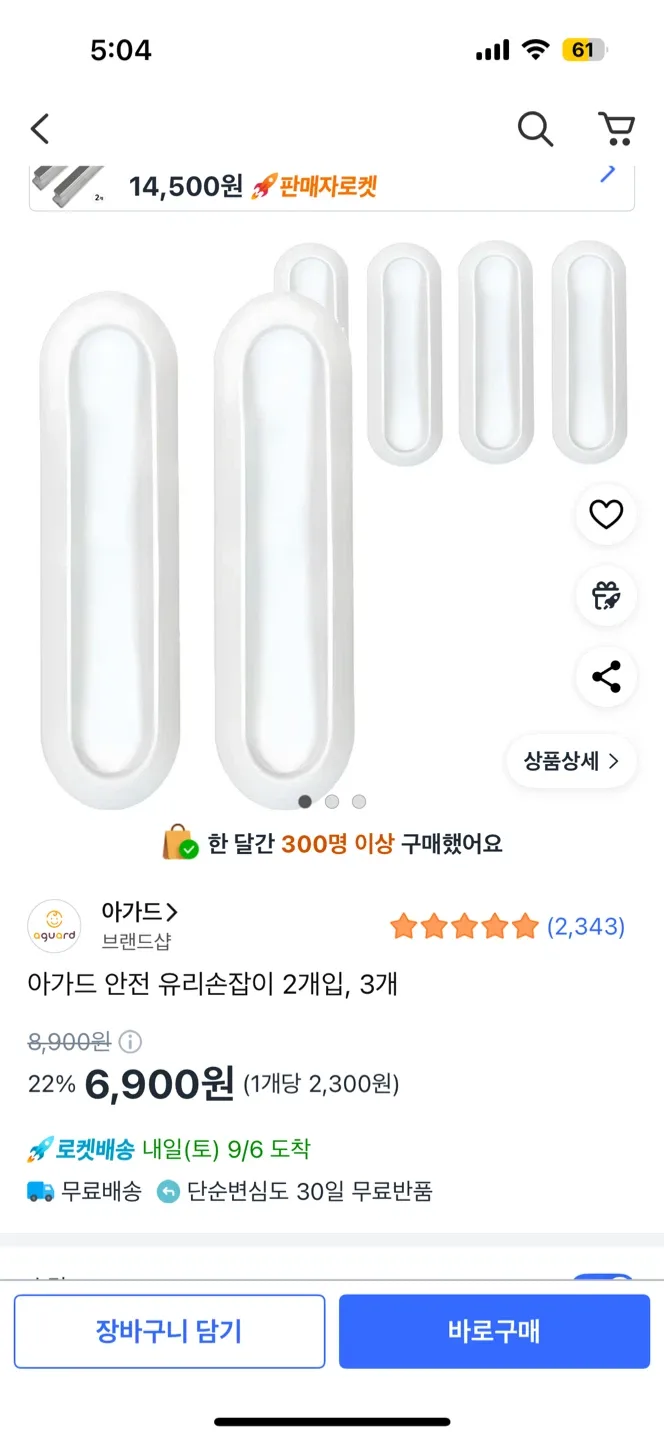Tap the aguard brand logo
Viewport: 664px width, 1440px height.
(54, 926)
